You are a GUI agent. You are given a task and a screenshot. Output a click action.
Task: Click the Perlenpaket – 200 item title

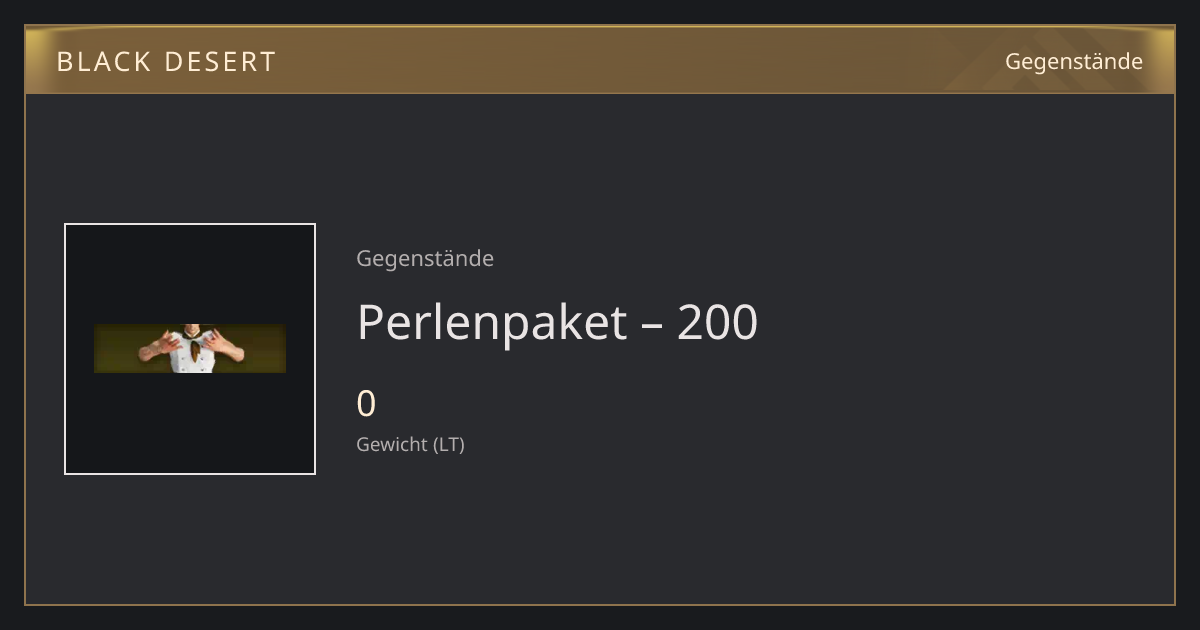click(557, 323)
